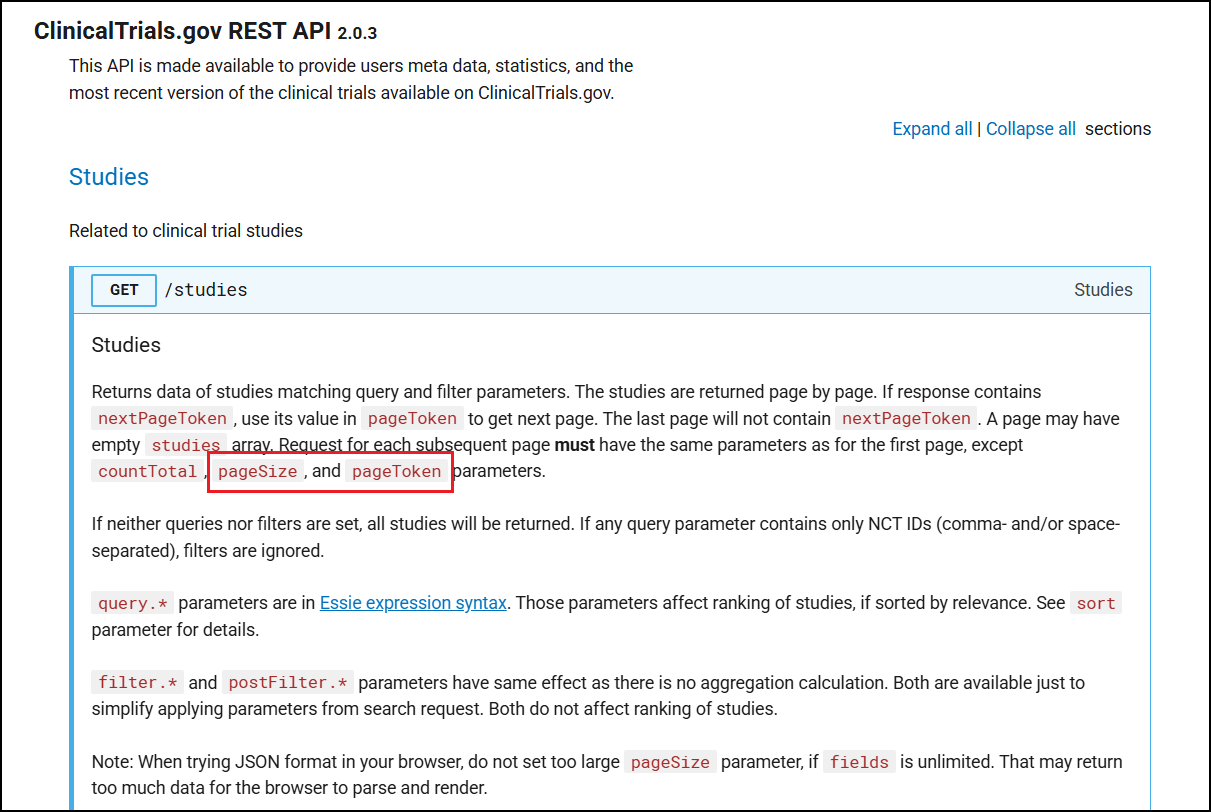1211x812 pixels.
Task: Click the GET method badge
Action: (x=124, y=290)
